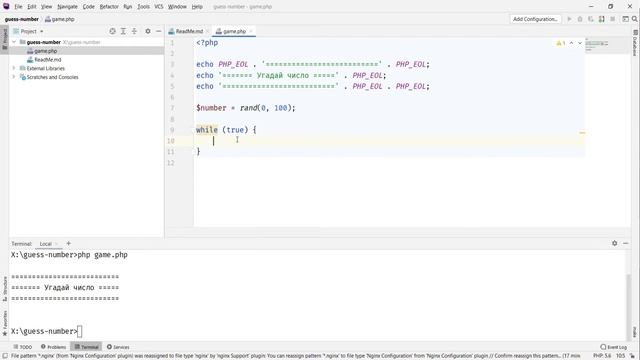This screenshot has height=360, width=640.
Task: Click the PhpStorm application logo icon
Action: [6, 6]
